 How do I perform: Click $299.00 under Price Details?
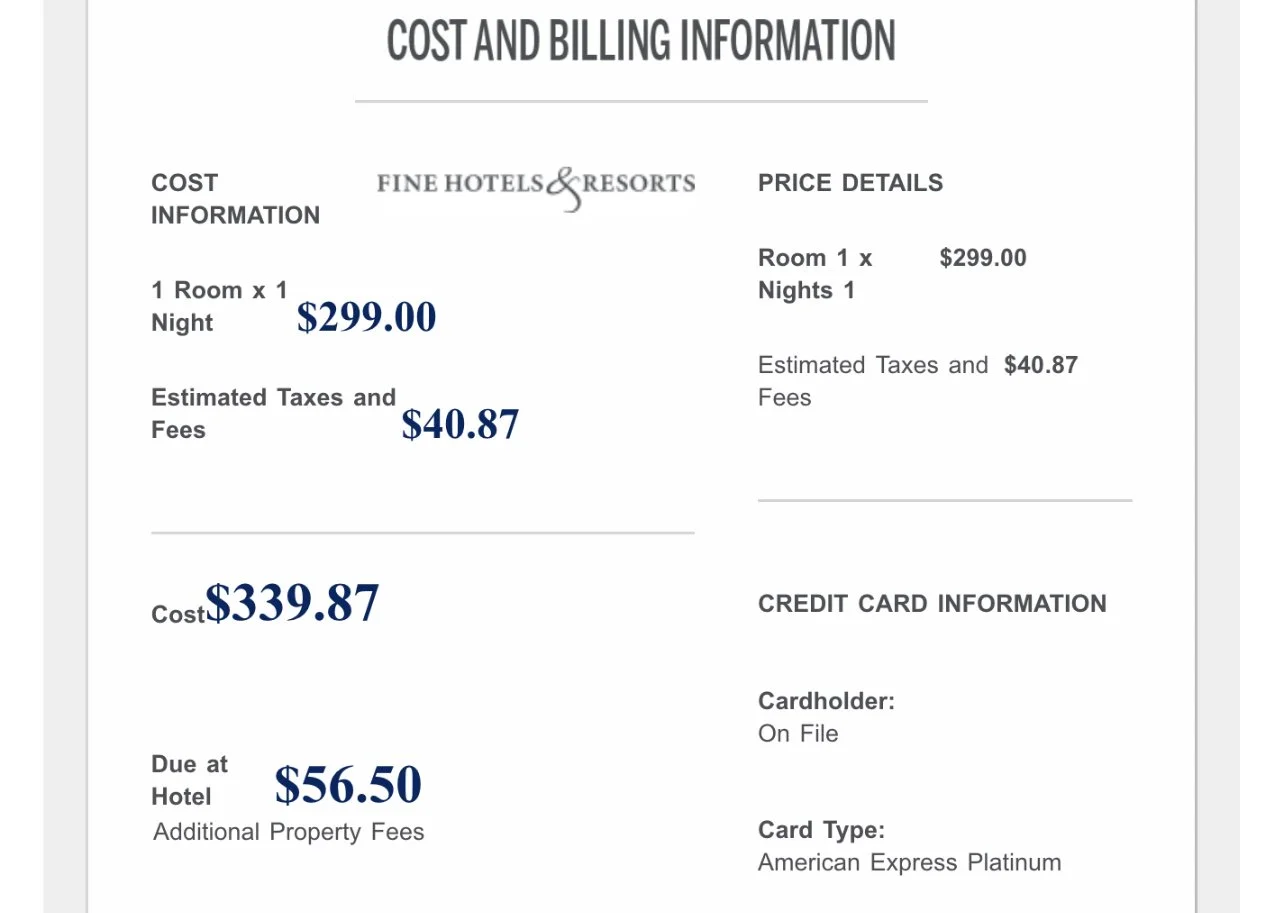(x=983, y=258)
